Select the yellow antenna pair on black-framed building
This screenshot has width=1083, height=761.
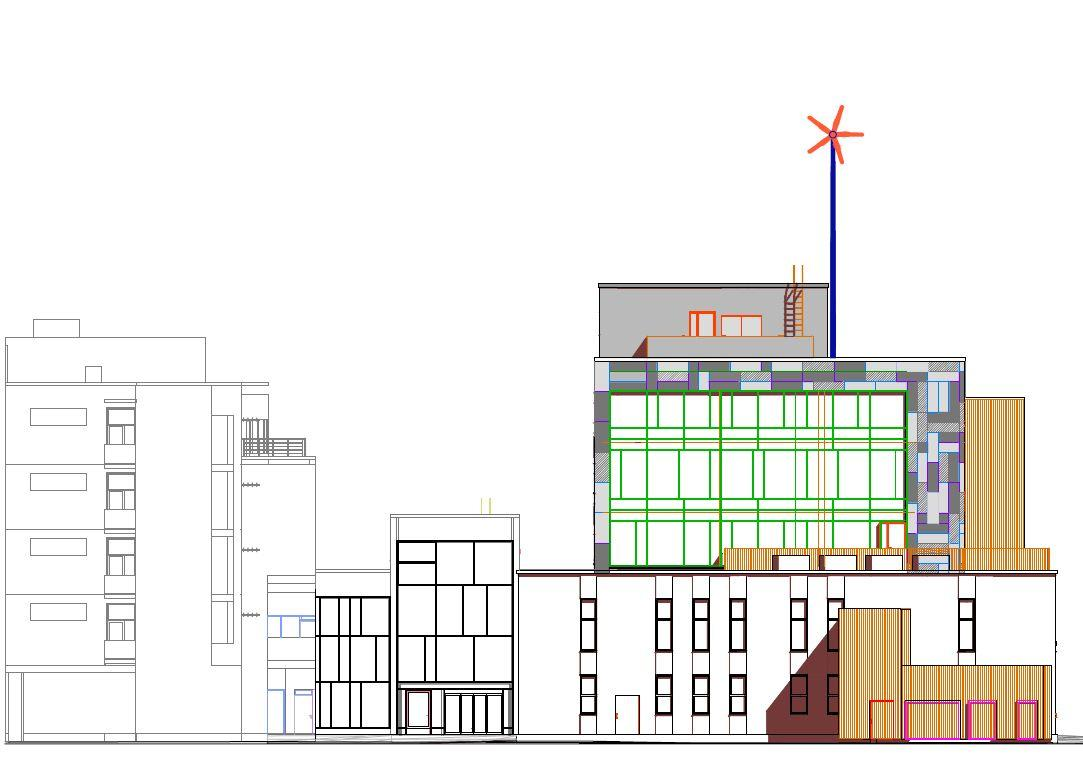point(486,506)
